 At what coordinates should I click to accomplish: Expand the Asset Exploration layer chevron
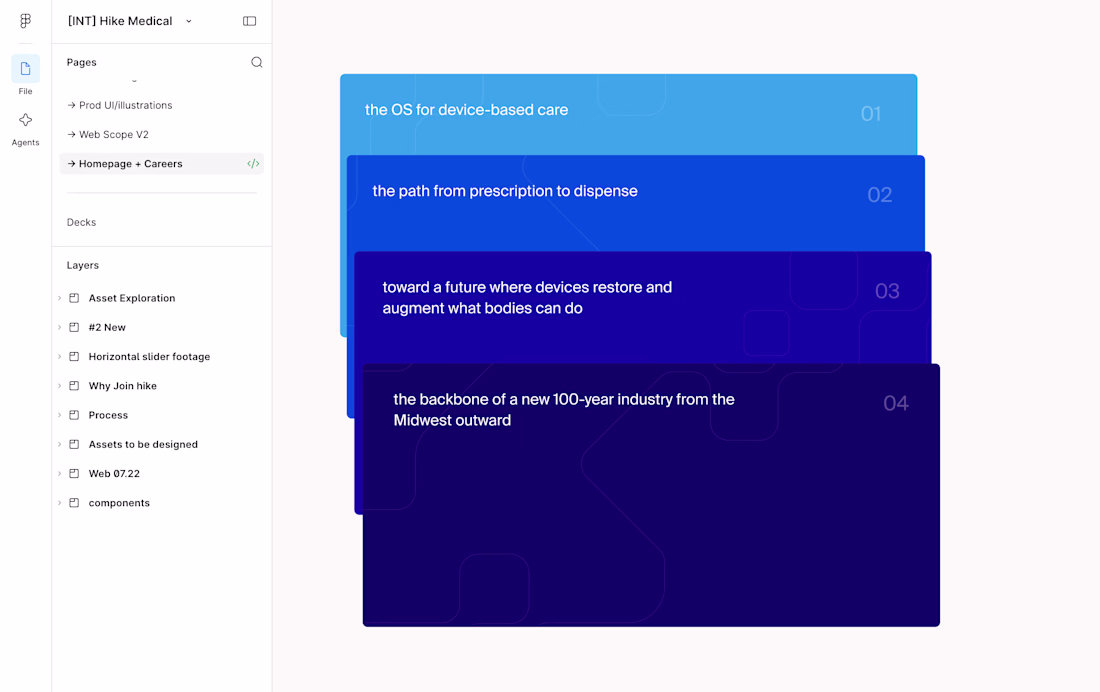(60, 298)
